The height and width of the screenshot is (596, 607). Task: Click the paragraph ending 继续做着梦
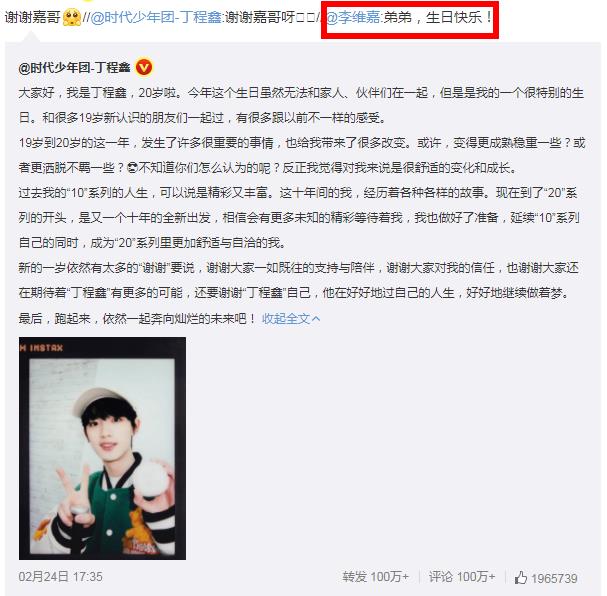[299, 280]
